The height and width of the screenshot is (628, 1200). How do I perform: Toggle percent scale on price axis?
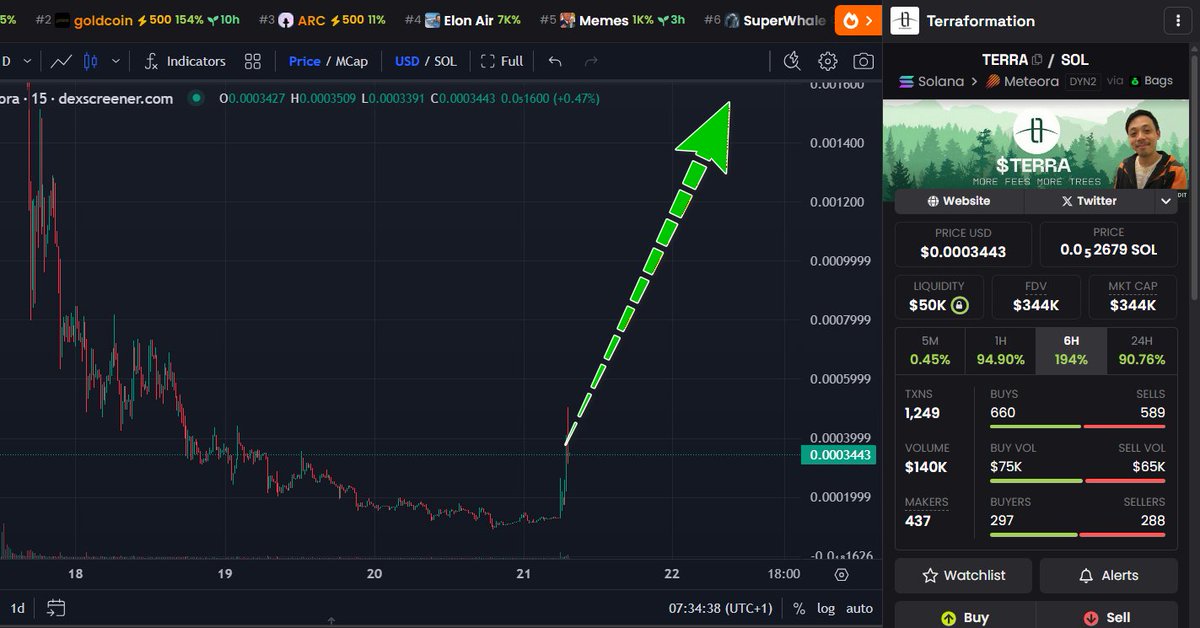(799, 608)
